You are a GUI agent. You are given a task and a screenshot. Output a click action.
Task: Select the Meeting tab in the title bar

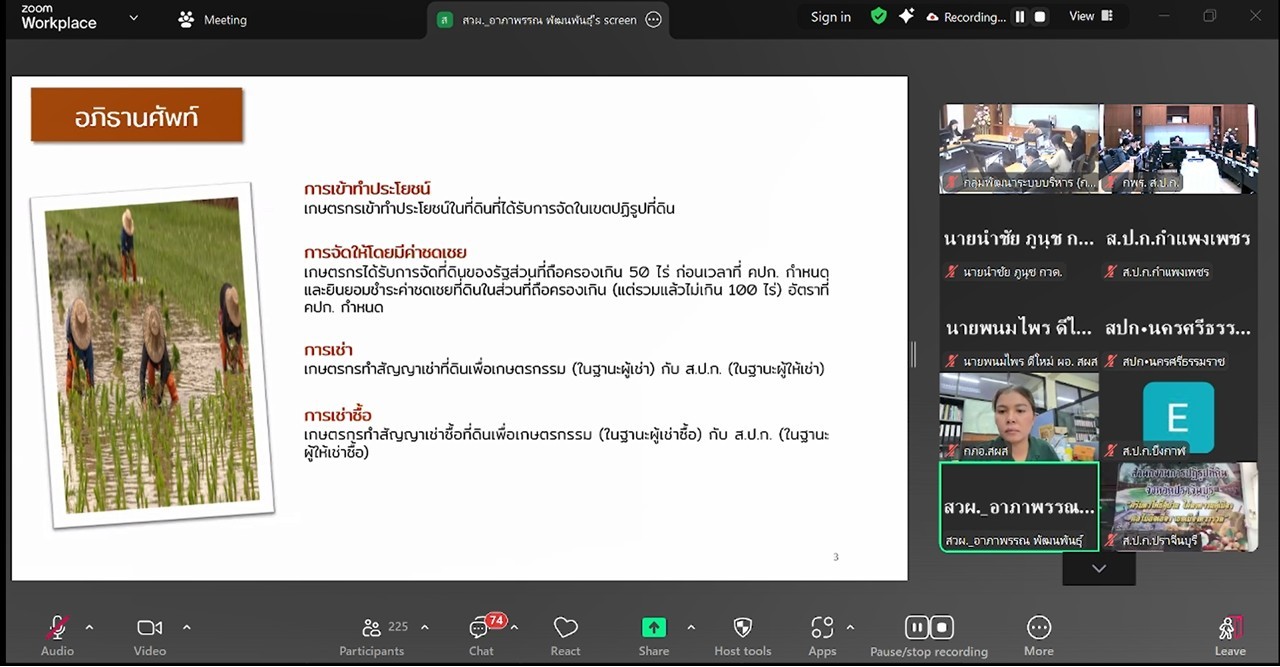[x=212, y=20]
